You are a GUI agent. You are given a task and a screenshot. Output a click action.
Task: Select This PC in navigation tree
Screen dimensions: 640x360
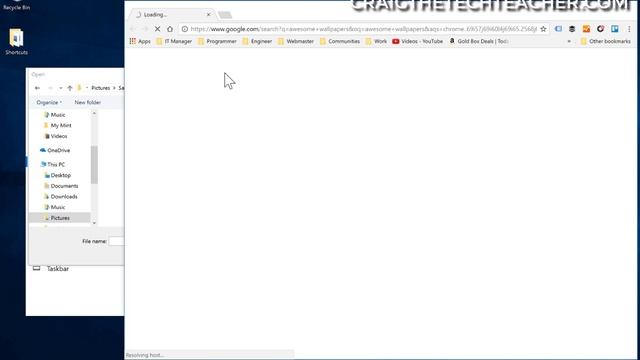click(53, 164)
